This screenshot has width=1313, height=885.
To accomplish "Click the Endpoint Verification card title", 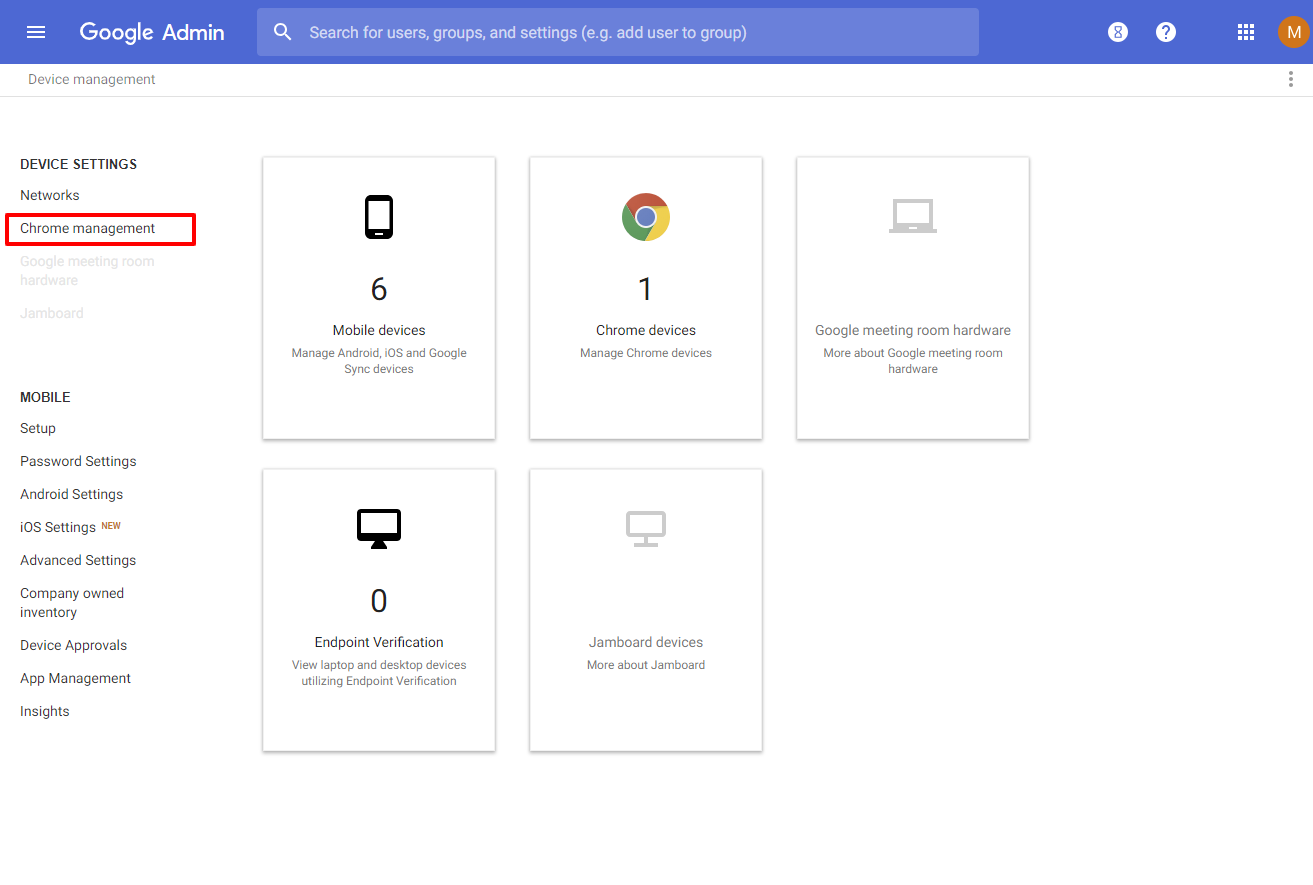I will [x=379, y=642].
